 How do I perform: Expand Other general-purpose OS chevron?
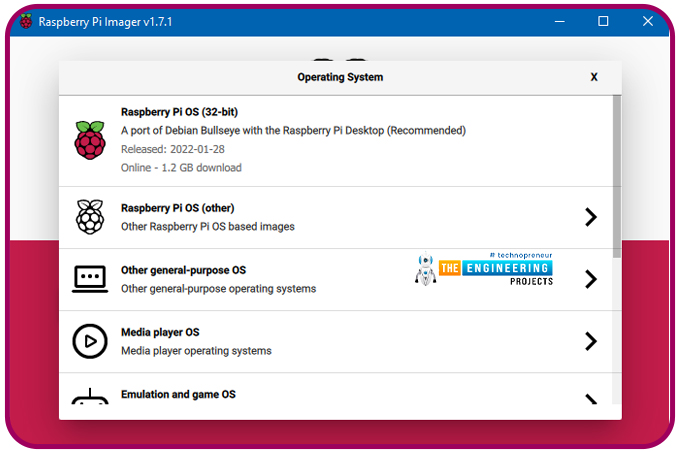591,279
